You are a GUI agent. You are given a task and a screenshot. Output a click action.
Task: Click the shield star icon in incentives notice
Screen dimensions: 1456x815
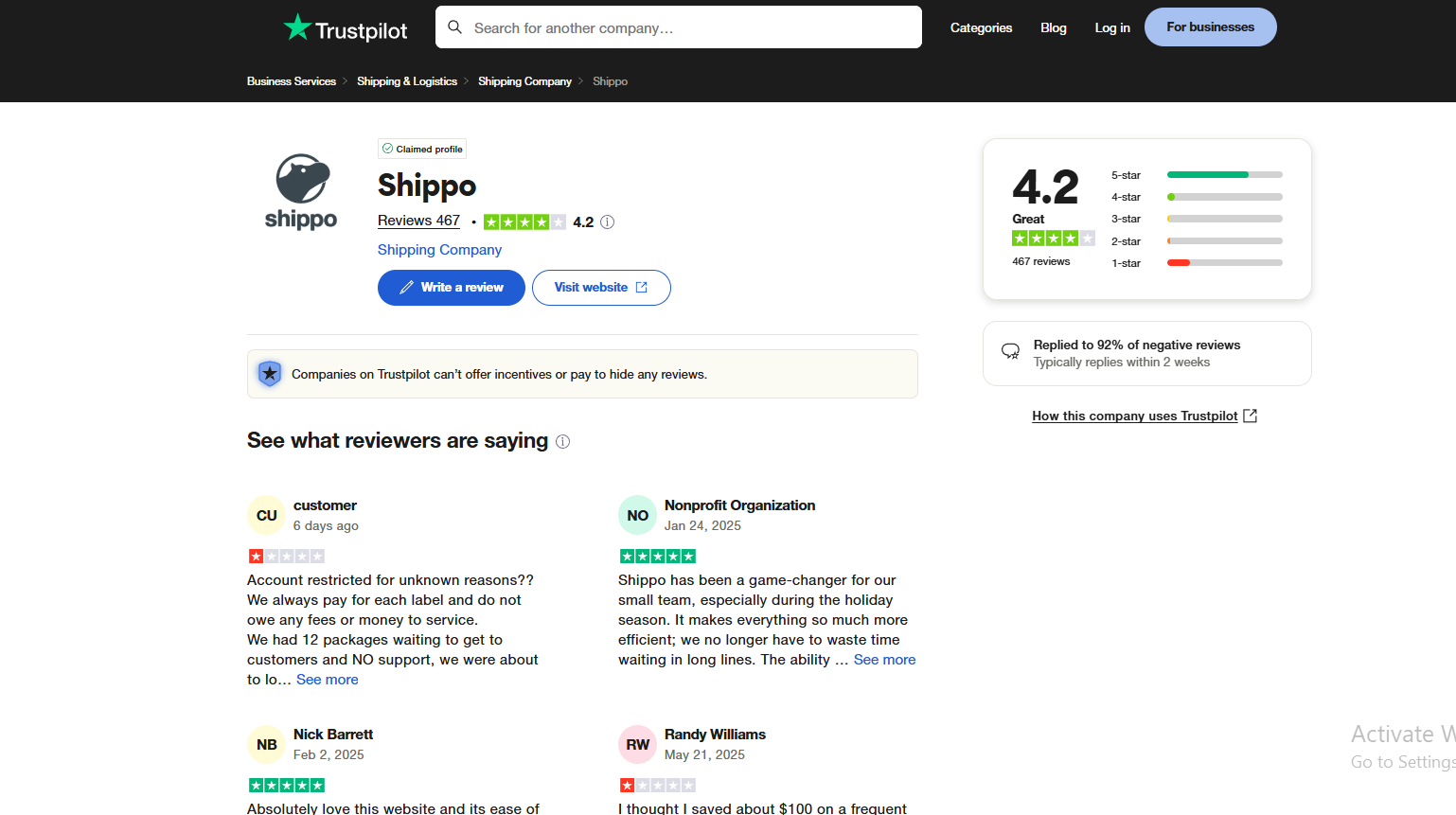pos(270,374)
